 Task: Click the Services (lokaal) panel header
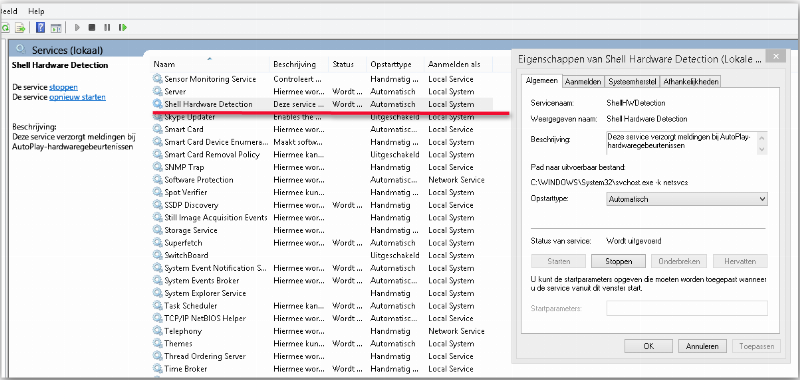click(x=67, y=50)
